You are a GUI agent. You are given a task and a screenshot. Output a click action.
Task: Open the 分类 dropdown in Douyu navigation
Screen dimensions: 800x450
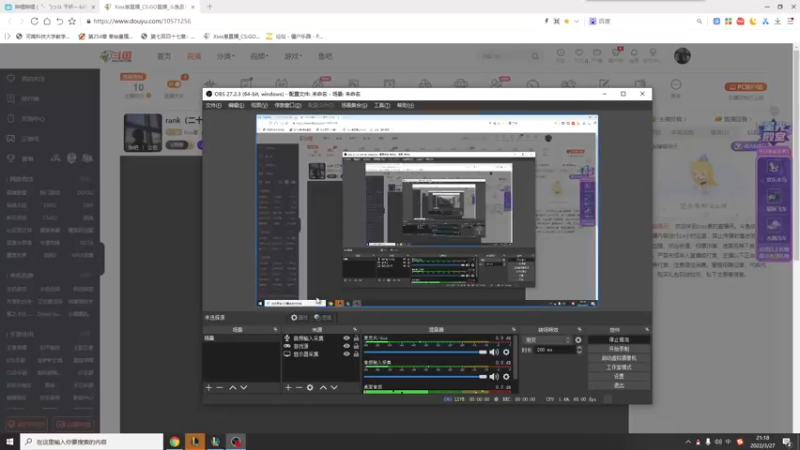226,56
